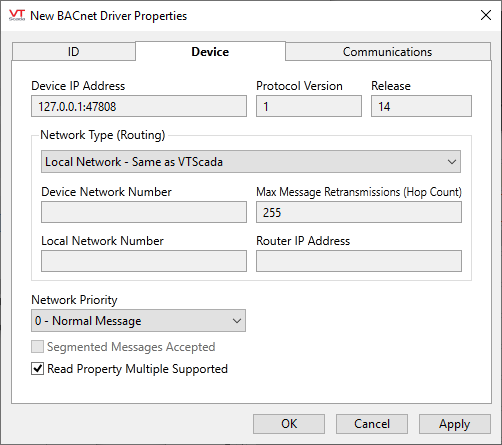This screenshot has width=502, height=445.
Task: Uncheck Read Property Multiple Supported
Action: [37, 369]
